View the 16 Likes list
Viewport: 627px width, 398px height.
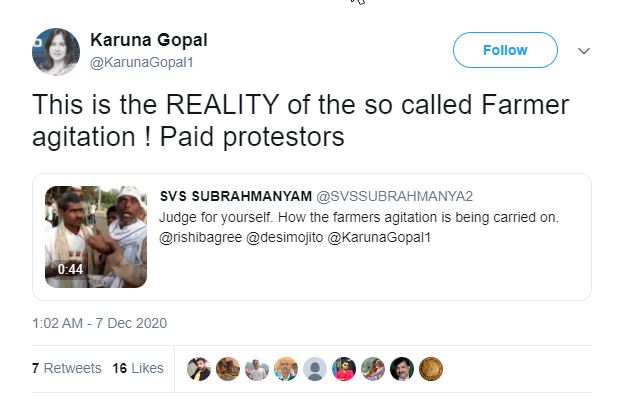click(x=138, y=368)
